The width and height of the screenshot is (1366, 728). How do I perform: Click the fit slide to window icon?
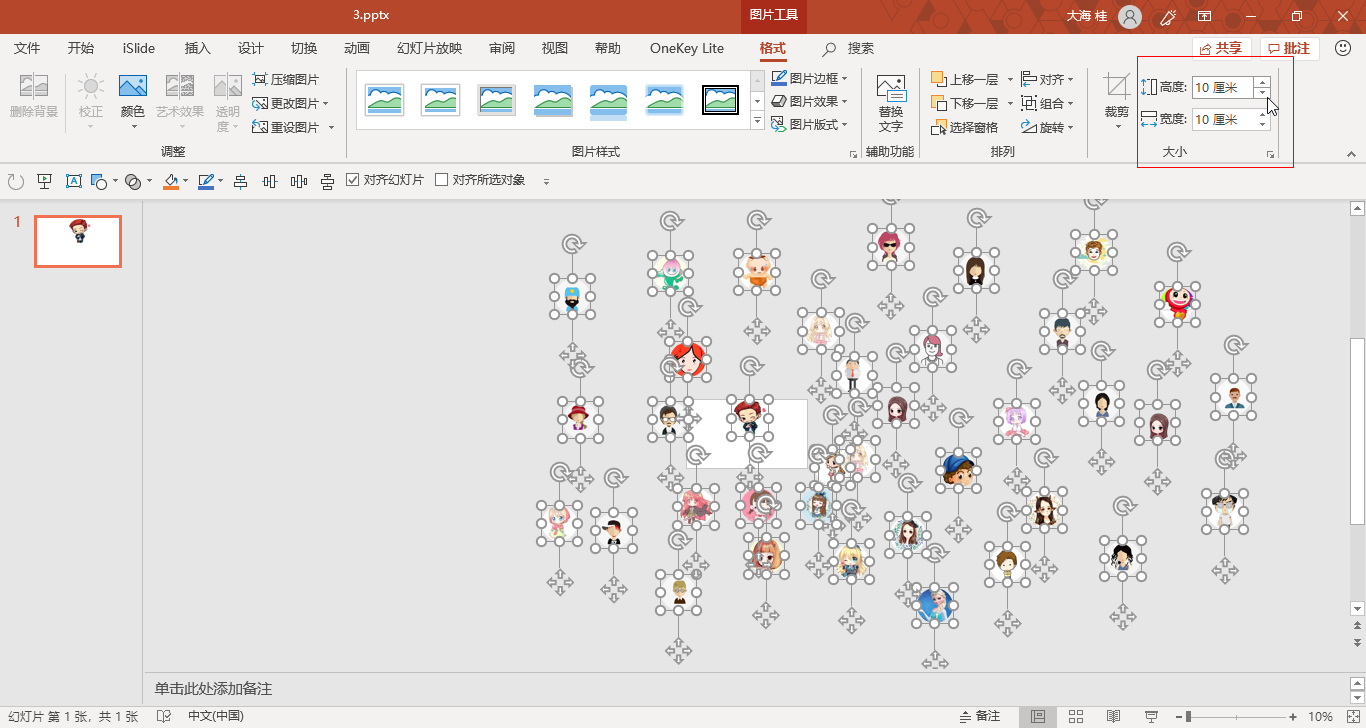click(1351, 716)
